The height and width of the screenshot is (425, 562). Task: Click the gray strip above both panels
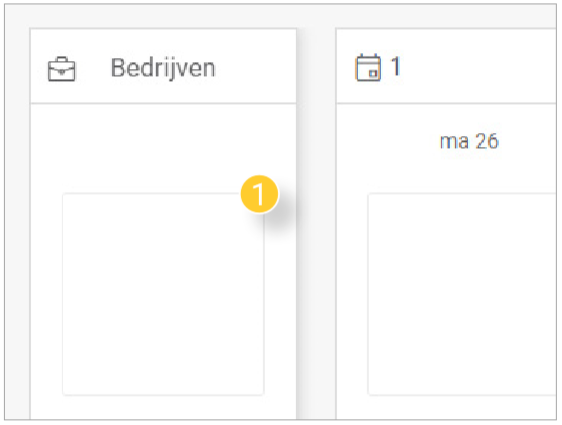tap(281, 16)
